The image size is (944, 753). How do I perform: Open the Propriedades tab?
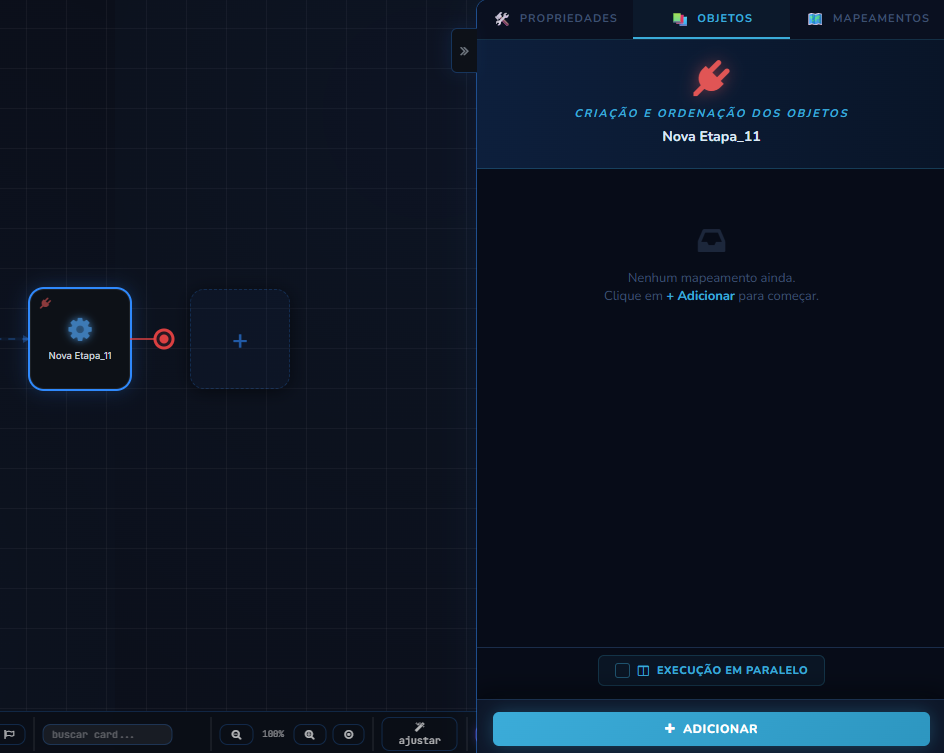point(556,19)
